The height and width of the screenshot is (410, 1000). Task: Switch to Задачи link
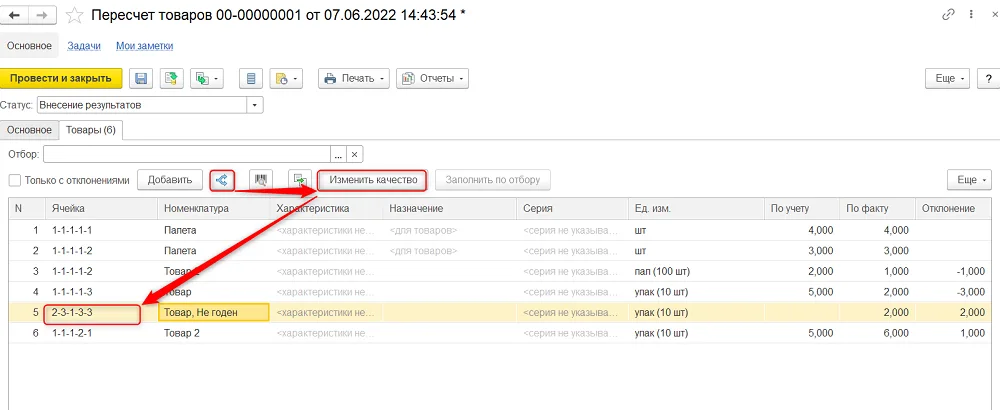click(x=84, y=46)
